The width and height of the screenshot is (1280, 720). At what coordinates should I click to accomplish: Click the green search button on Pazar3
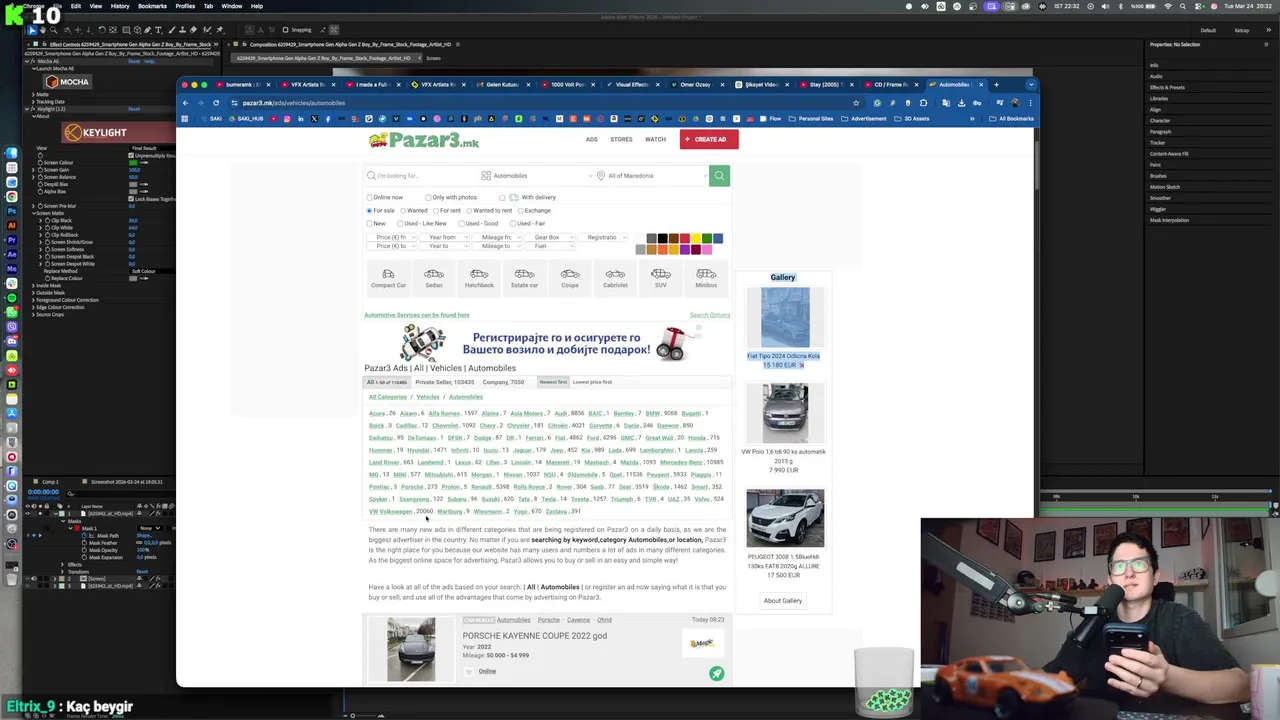pos(719,176)
